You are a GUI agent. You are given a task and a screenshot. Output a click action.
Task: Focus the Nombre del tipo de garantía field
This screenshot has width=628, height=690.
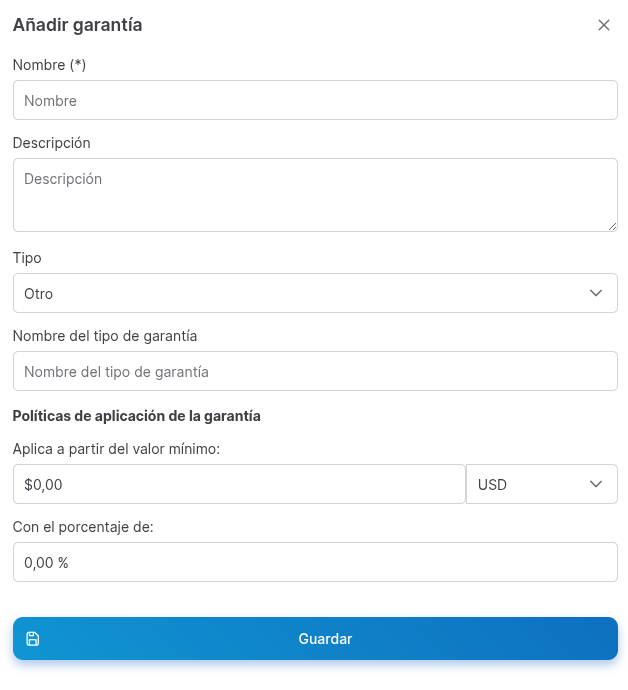315,371
